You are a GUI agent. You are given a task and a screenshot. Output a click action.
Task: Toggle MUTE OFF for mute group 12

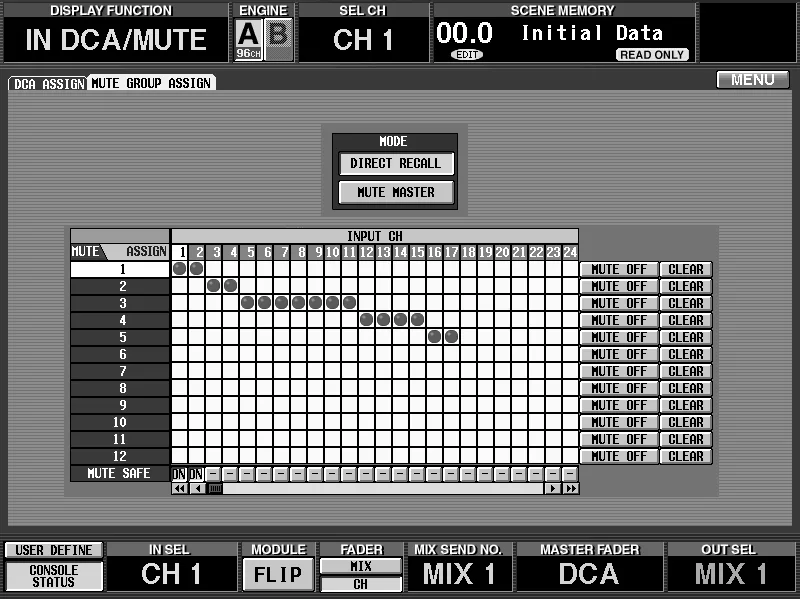click(x=619, y=456)
